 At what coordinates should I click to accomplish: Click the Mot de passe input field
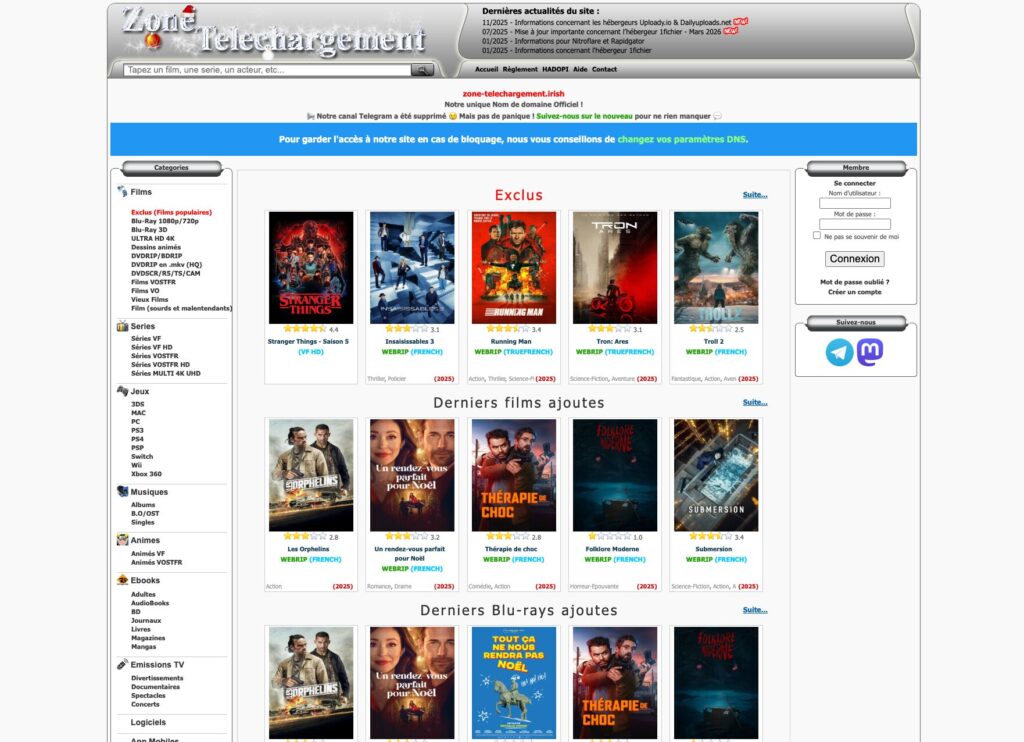(855, 224)
